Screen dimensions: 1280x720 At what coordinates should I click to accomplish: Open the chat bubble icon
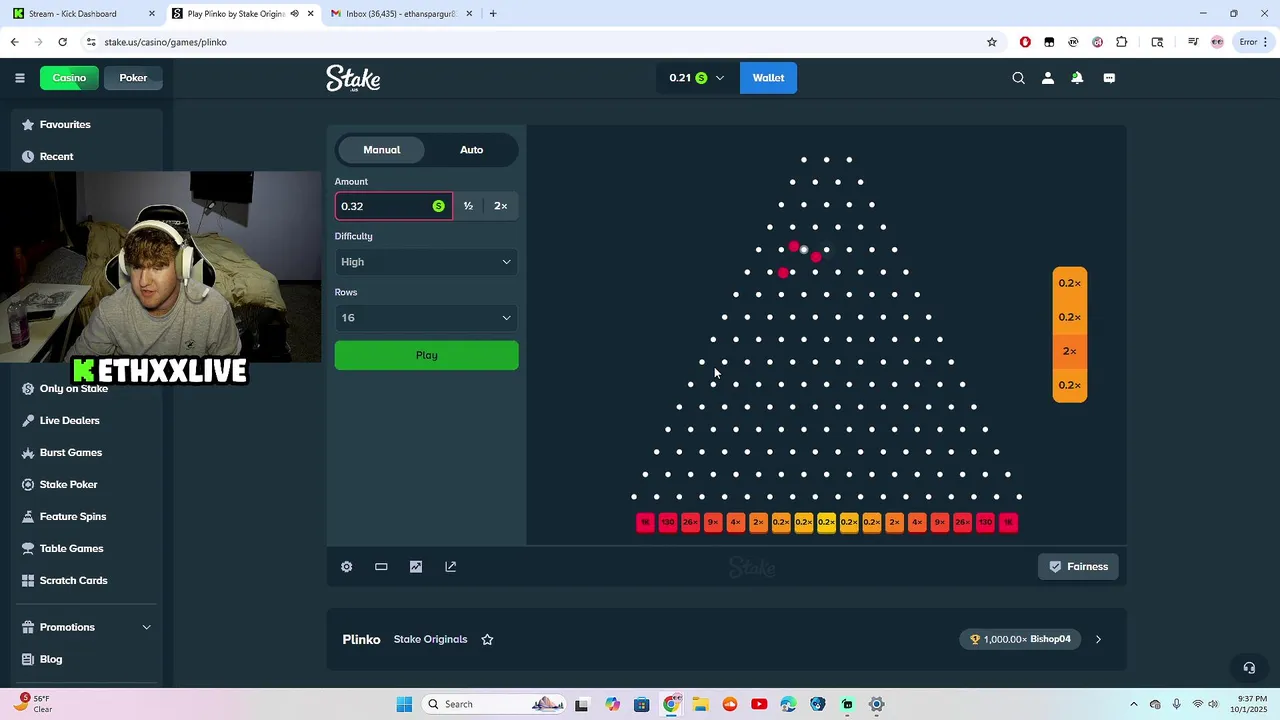1109,78
